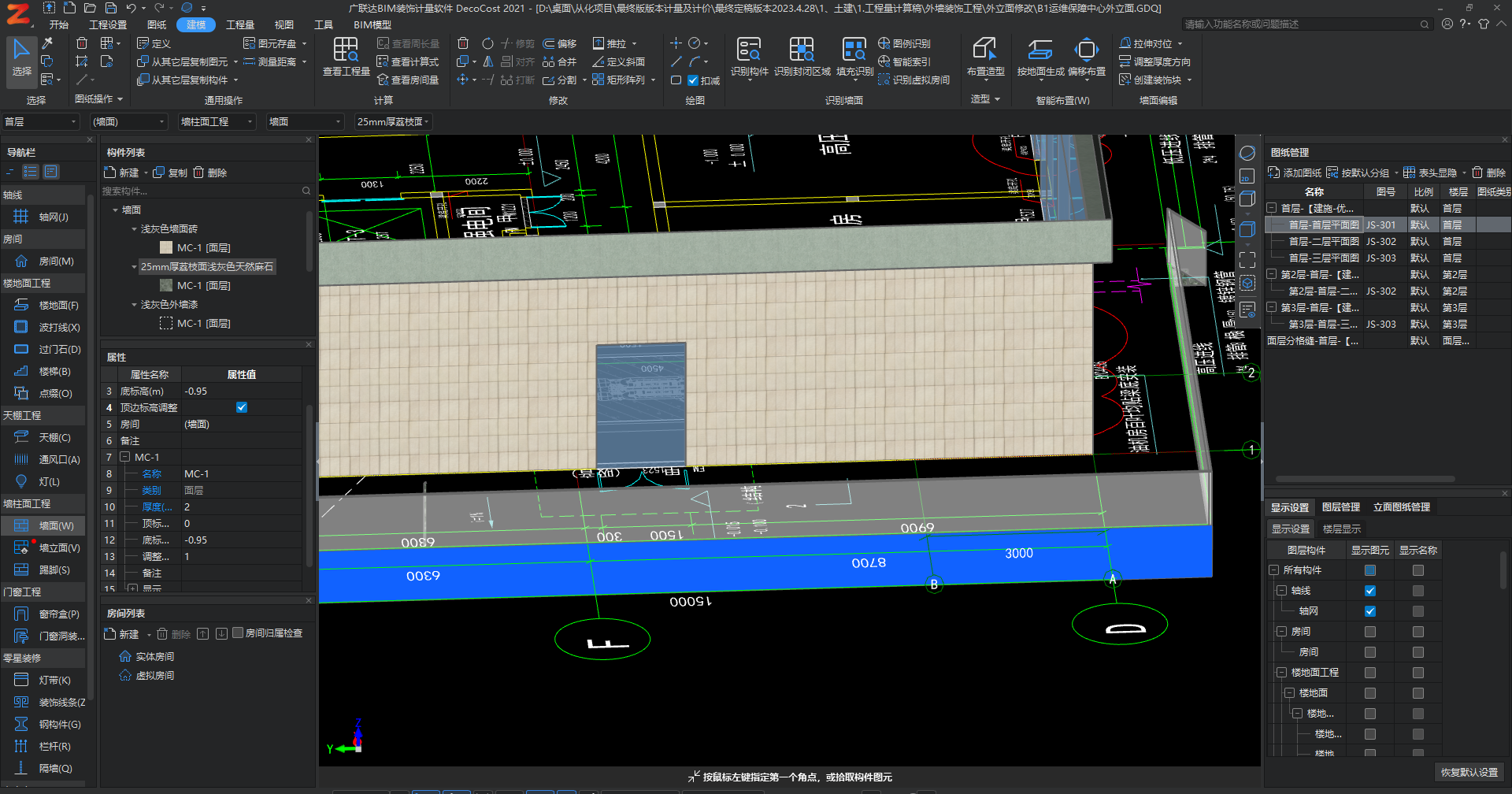
Task: Click 布置造型 shape placement icon
Action: point(985,58)
